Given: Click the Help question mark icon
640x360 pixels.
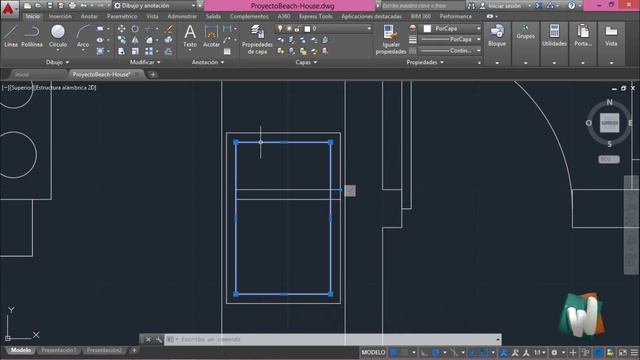Looking at the screenshot, I should coord(571,6).
